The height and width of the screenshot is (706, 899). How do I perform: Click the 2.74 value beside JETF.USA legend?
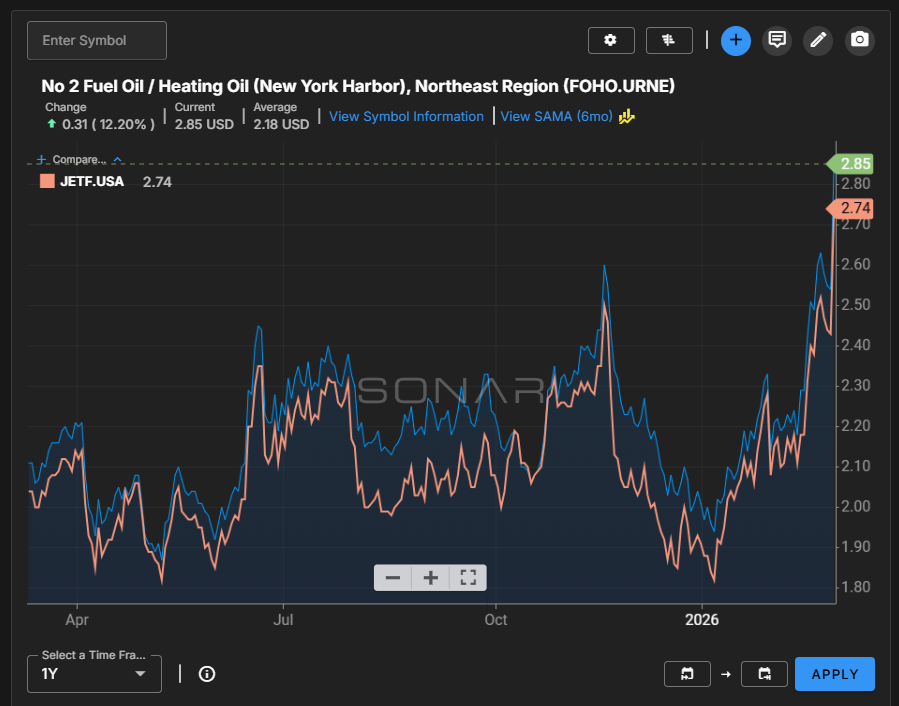pos(157,182)
